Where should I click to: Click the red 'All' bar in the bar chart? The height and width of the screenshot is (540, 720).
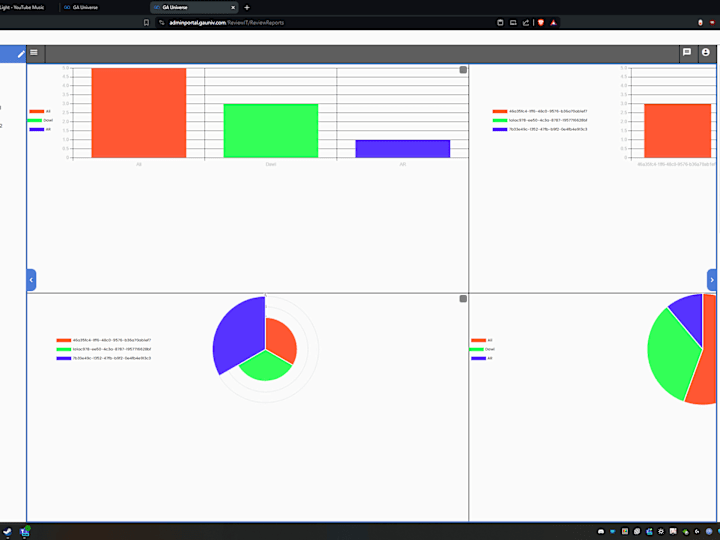[139, 113]
